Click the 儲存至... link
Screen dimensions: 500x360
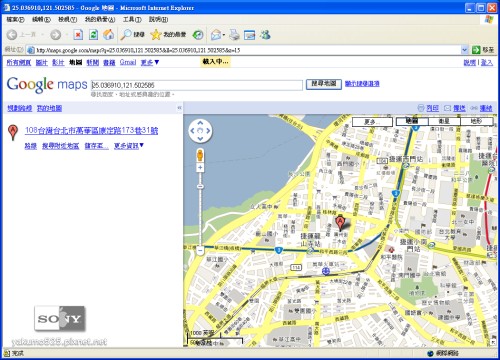point(96,146)
